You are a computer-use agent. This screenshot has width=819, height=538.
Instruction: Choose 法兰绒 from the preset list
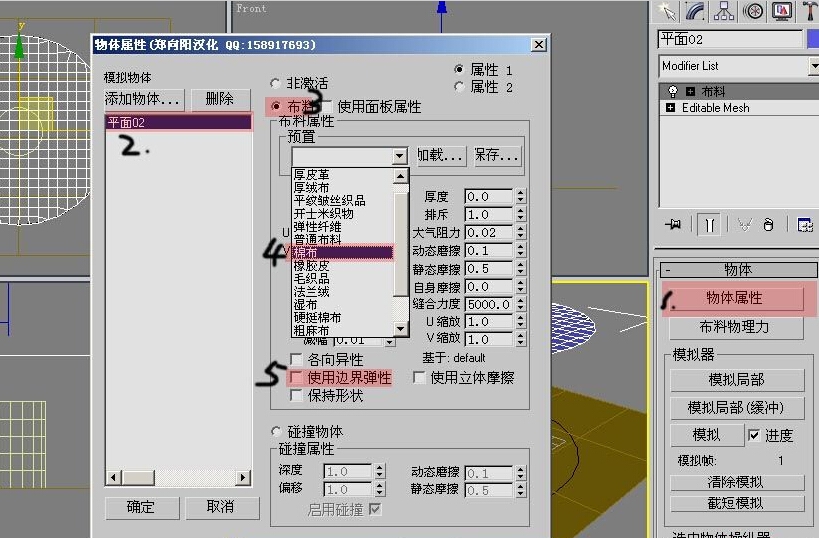[x=342, y=291]
